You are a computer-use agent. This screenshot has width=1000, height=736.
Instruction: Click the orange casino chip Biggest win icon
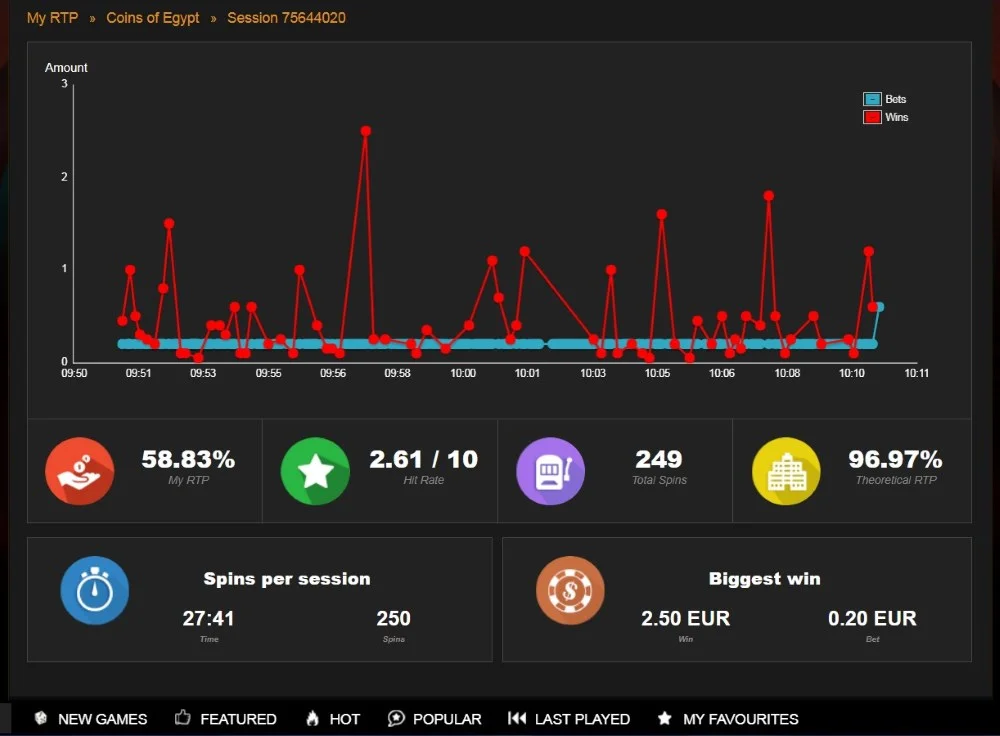(570, 591)
